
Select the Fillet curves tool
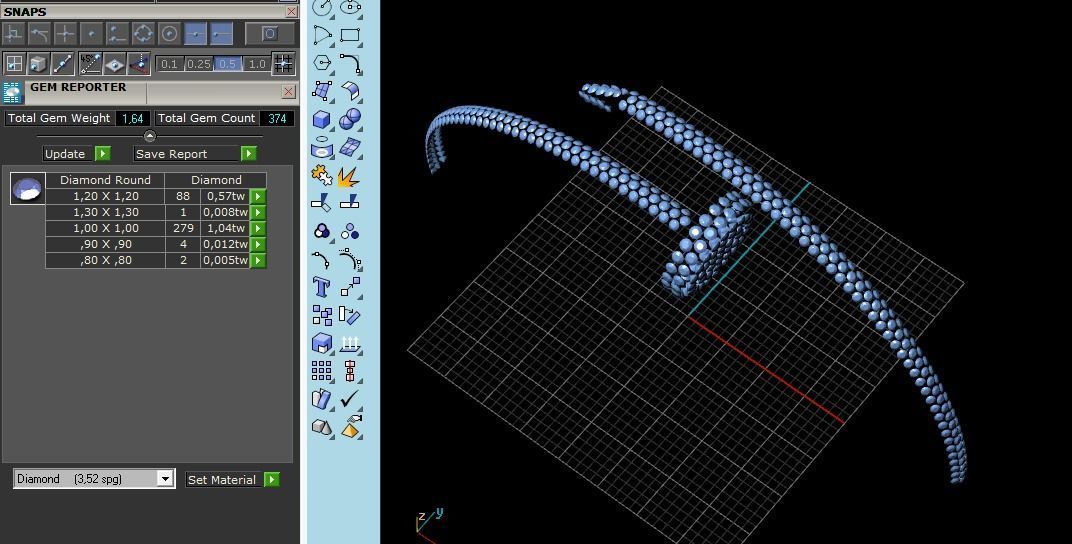pyautogui.click(x=350, y=63)
